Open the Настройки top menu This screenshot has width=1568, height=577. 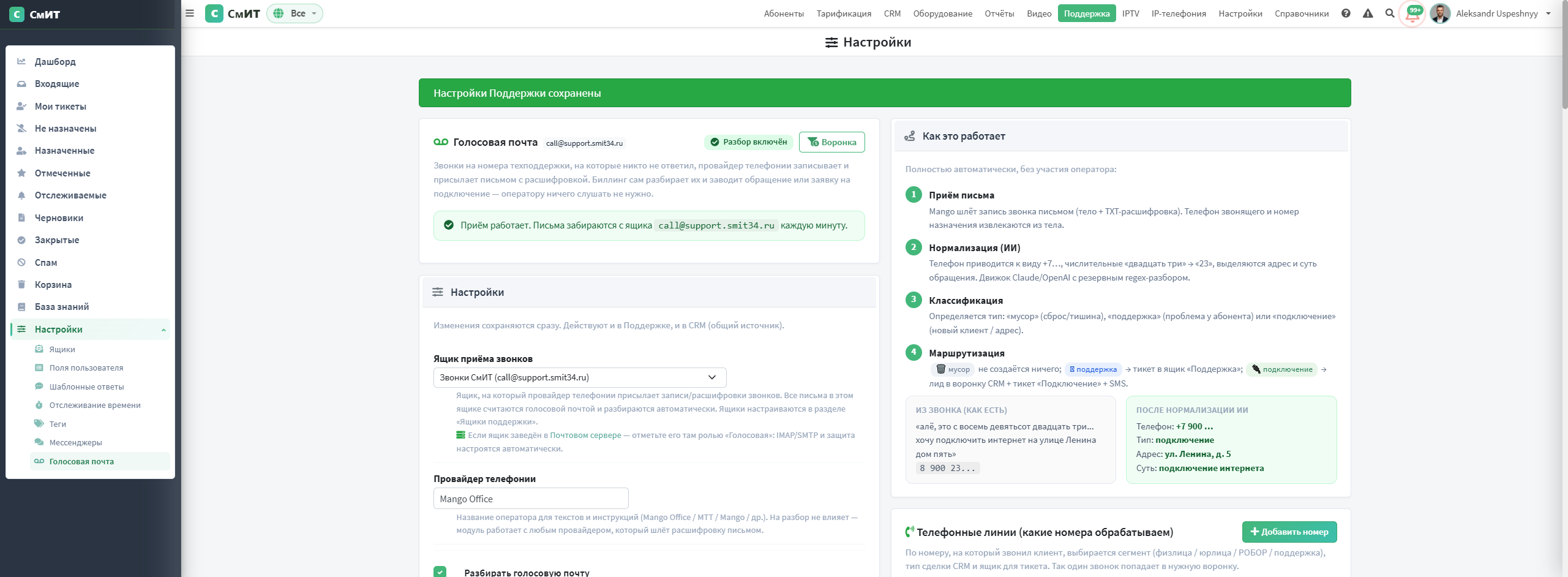[1240, 13]
